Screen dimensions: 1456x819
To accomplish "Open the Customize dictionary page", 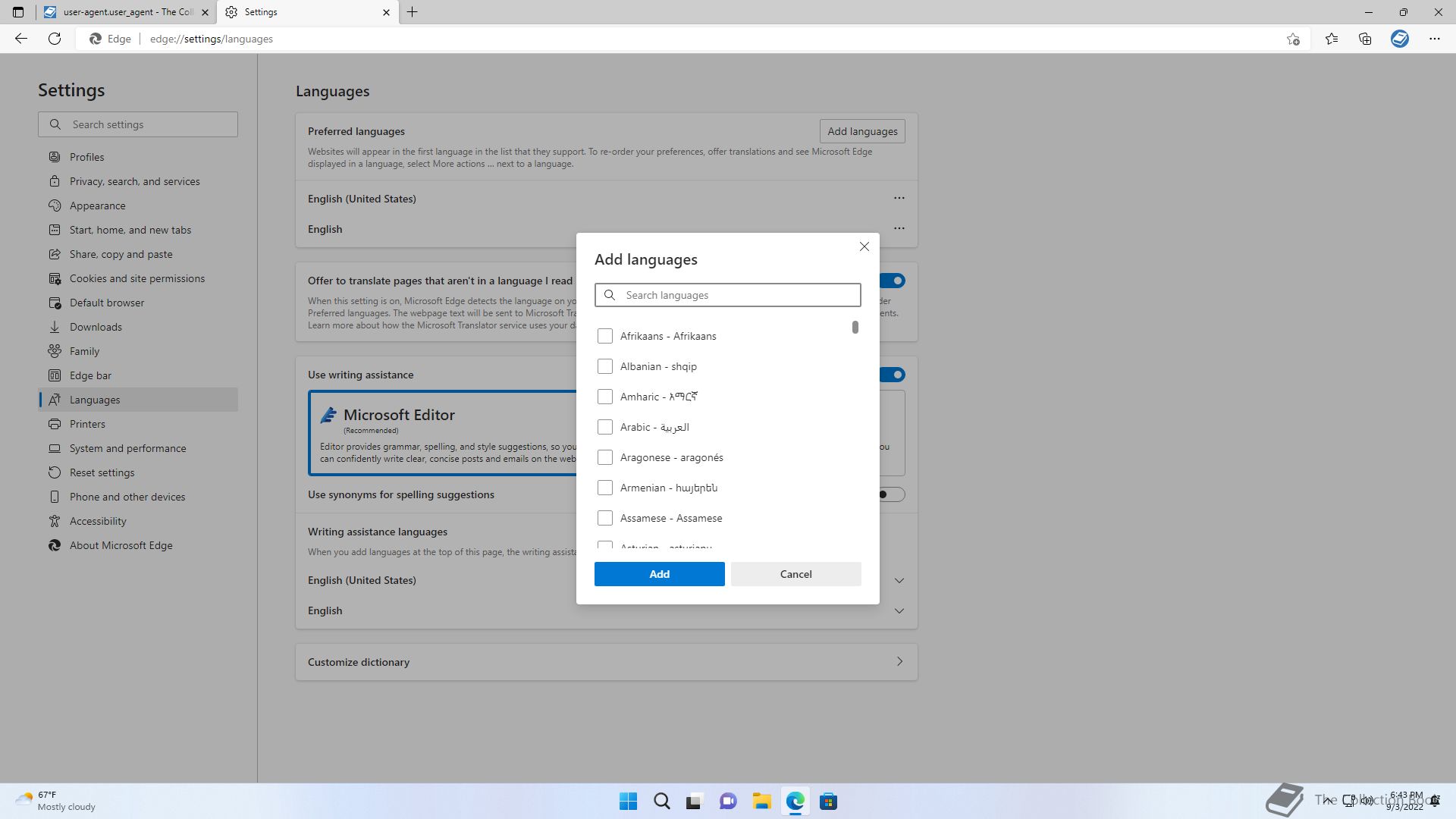I will pyautogui.click(x=607, y=662).
